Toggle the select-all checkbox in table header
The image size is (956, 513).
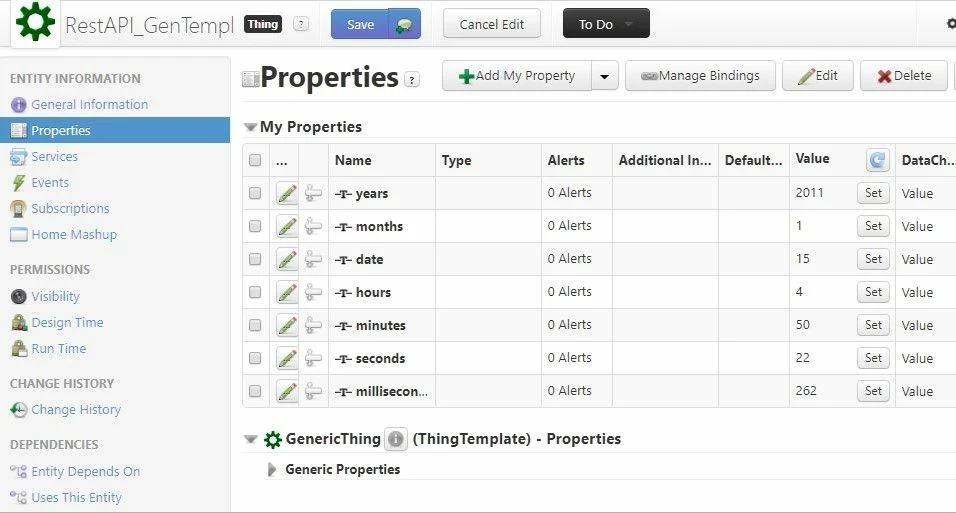click(x=255, y=160)
